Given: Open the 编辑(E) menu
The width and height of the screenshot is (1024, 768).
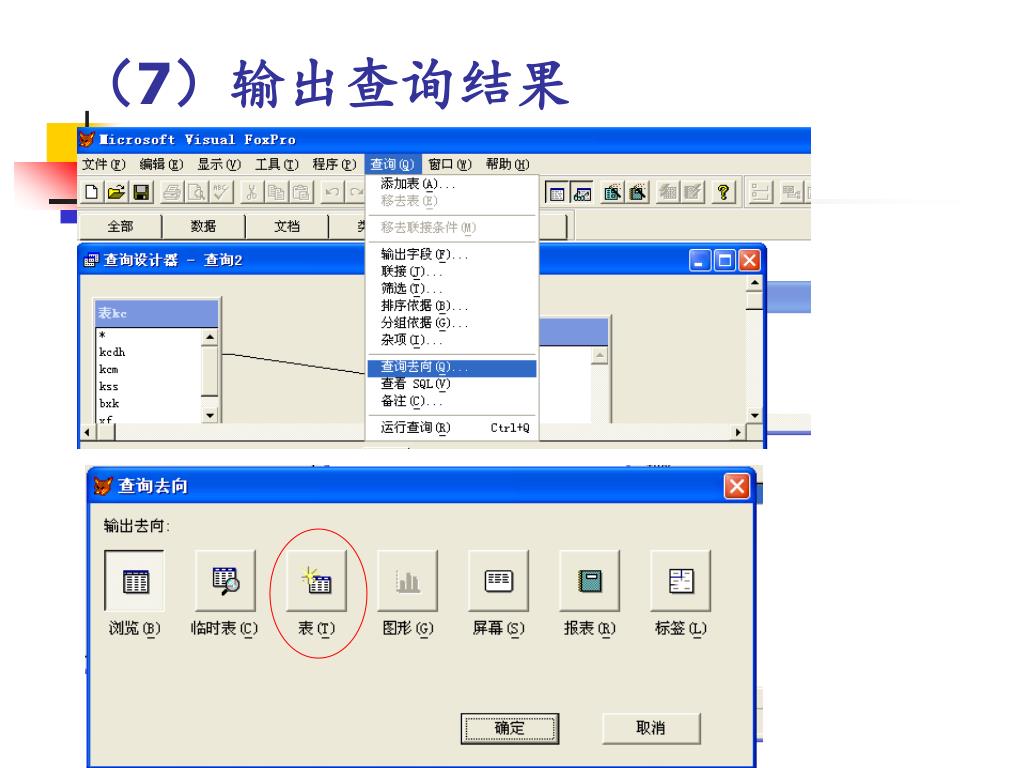Looking at the screenshot, I should (161, 165).
